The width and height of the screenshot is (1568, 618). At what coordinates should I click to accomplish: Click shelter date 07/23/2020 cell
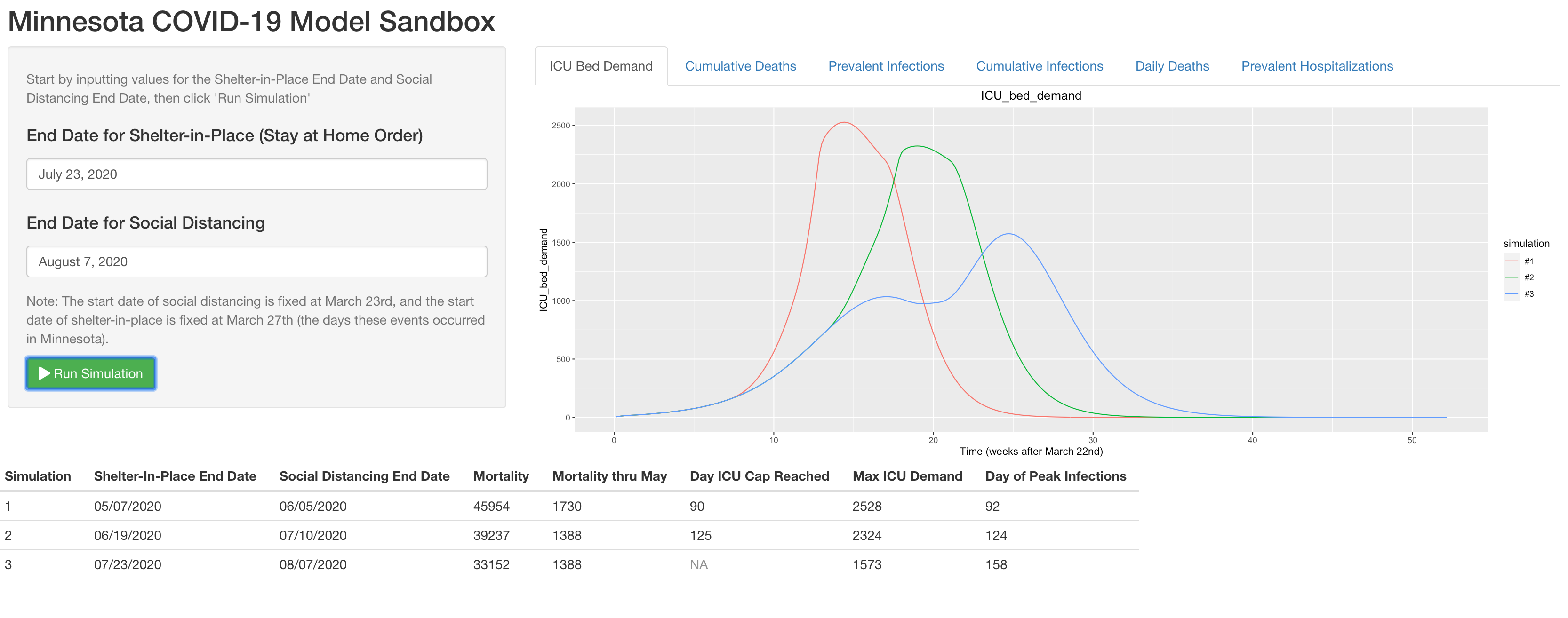coord(127,564)
